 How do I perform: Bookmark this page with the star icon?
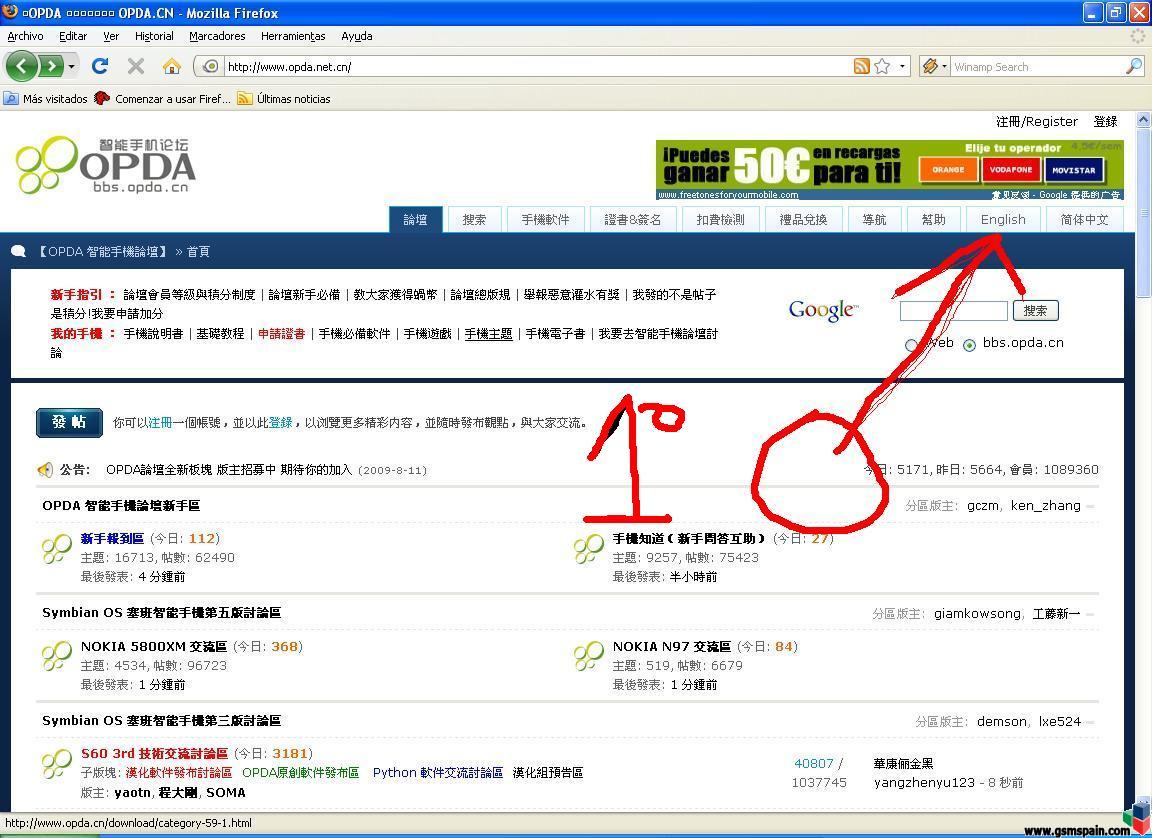point(882,66)
